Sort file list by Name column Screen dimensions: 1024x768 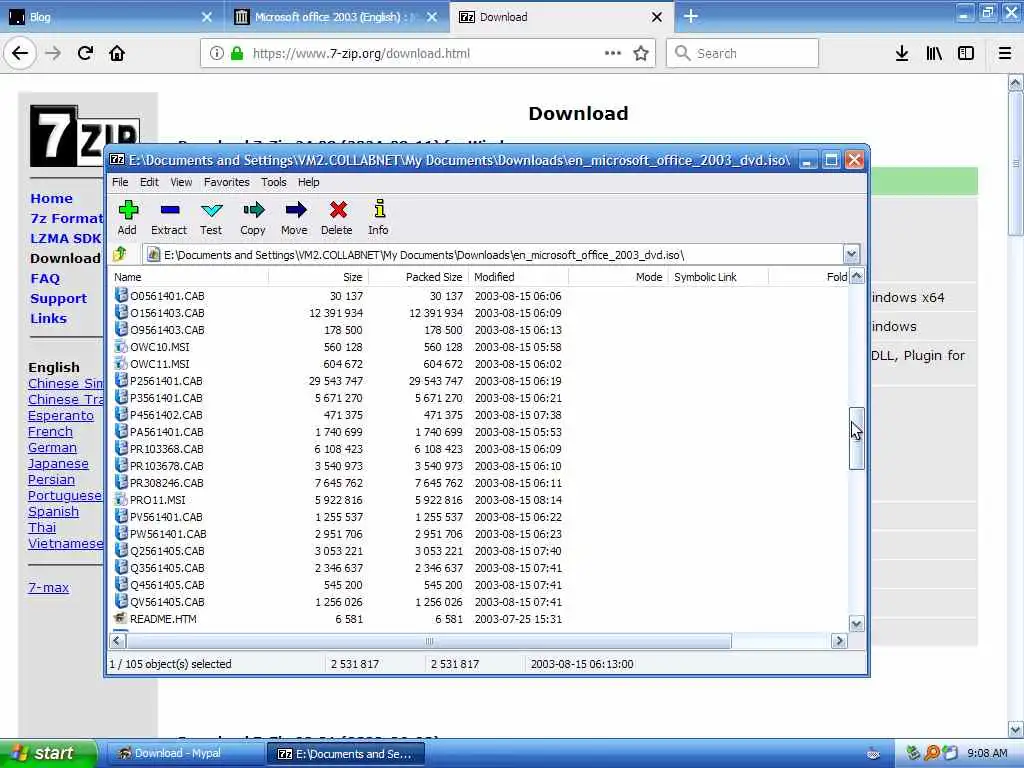pos(189,277)
